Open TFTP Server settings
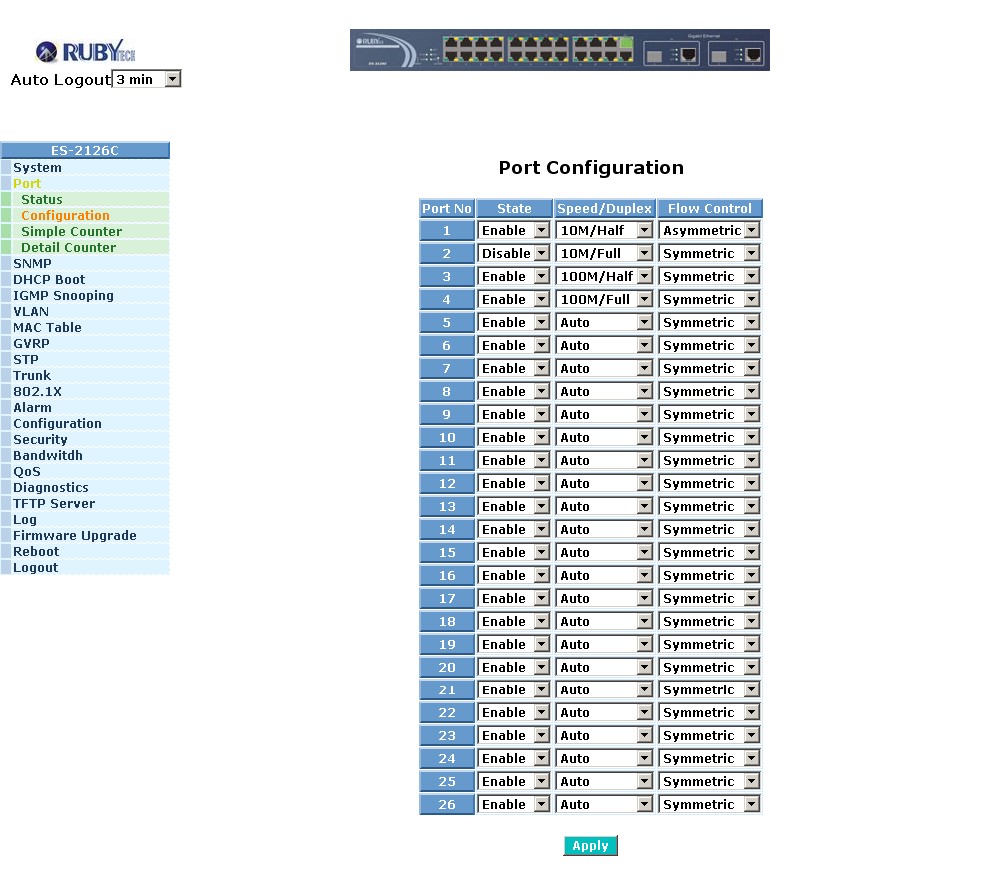 (x=54, y=504)
